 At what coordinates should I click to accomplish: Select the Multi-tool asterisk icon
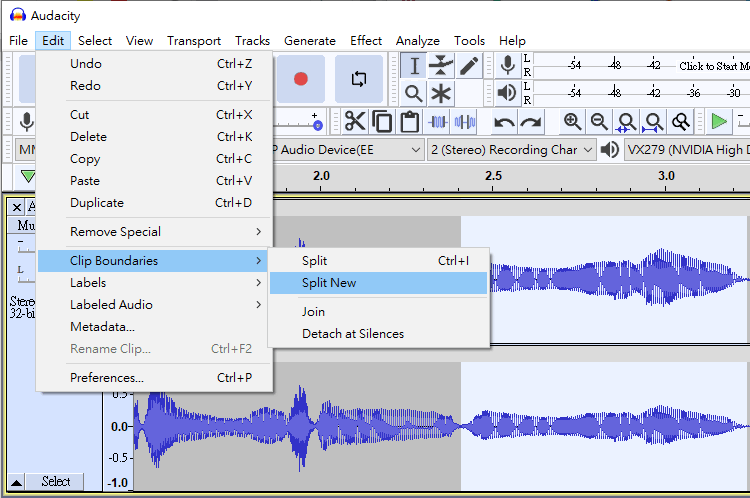tap(441, 94)
